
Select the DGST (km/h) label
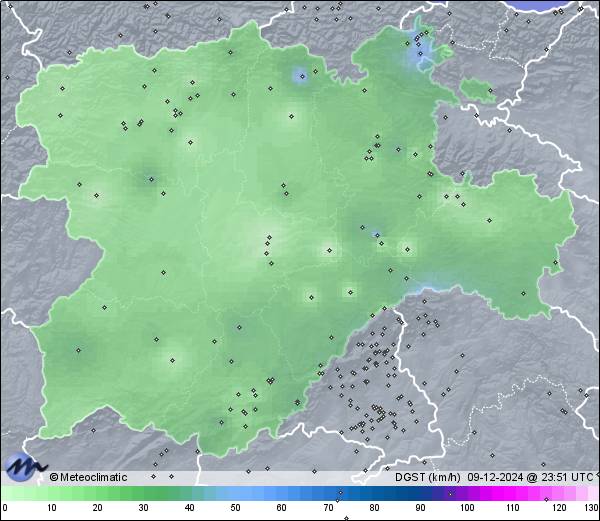pos(428,477)
